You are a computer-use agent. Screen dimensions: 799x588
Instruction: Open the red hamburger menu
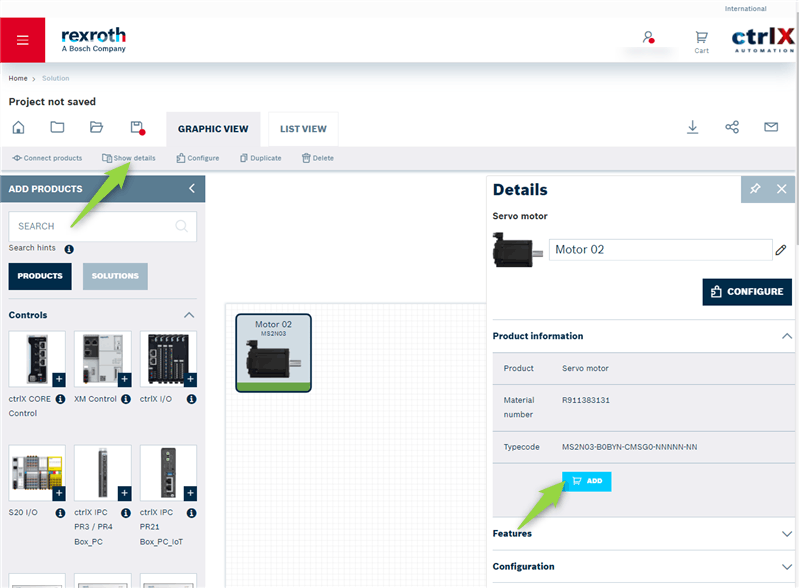click(22, 40)
